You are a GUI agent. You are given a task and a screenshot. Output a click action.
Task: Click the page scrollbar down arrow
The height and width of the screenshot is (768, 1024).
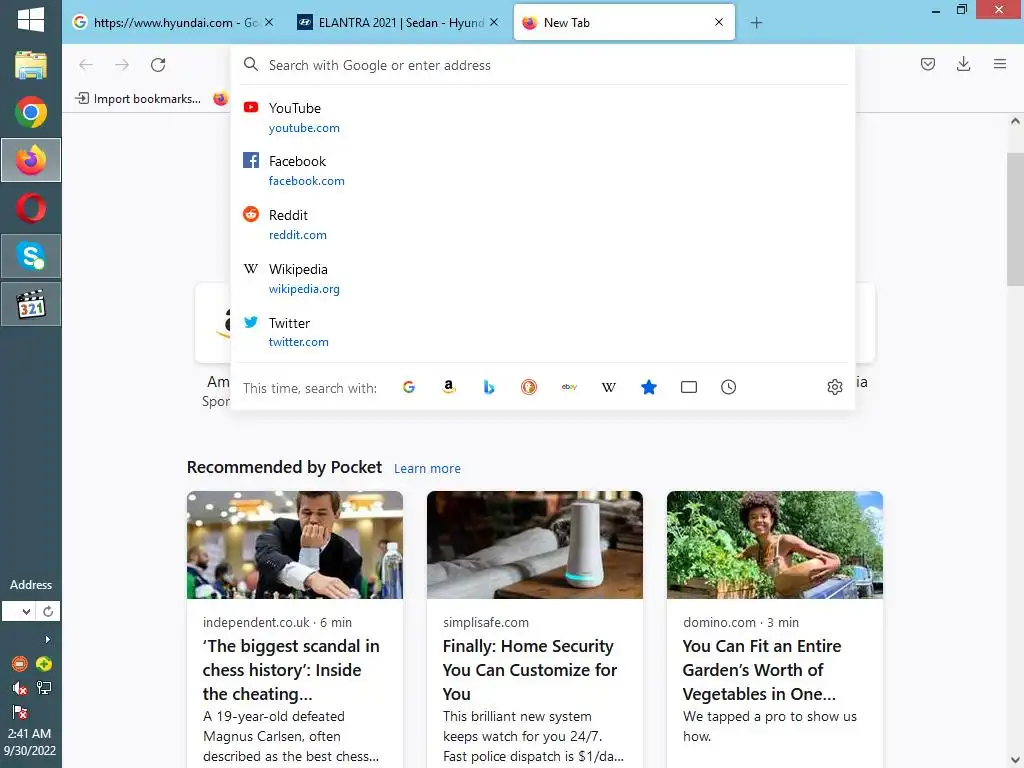point(1015,760)
